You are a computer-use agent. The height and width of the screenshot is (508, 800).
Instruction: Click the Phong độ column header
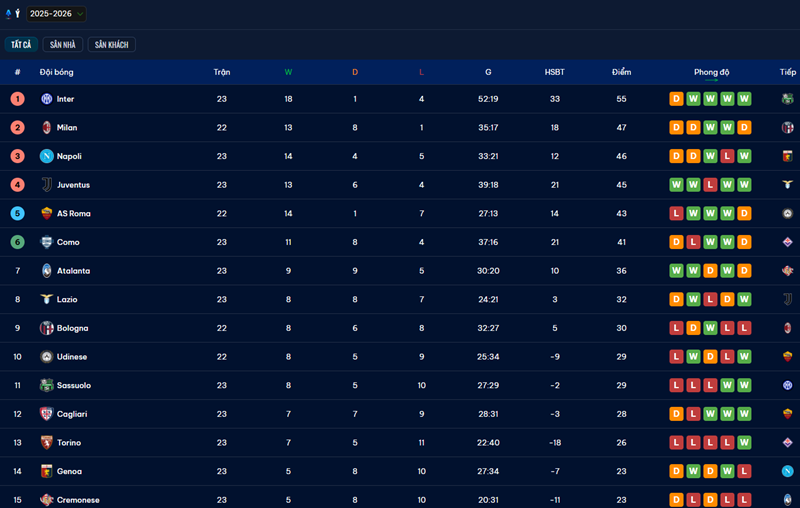[x=711, y=72]
